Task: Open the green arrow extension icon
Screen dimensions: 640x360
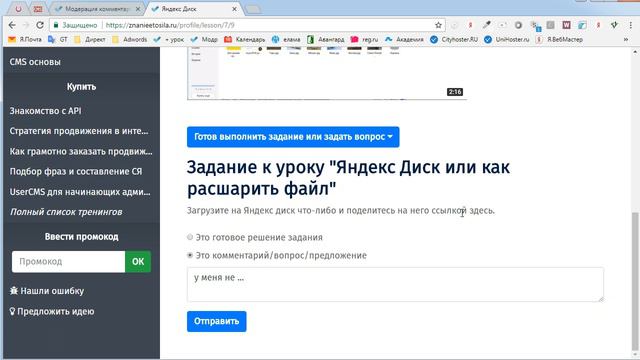Action: (x=614, y=25)
